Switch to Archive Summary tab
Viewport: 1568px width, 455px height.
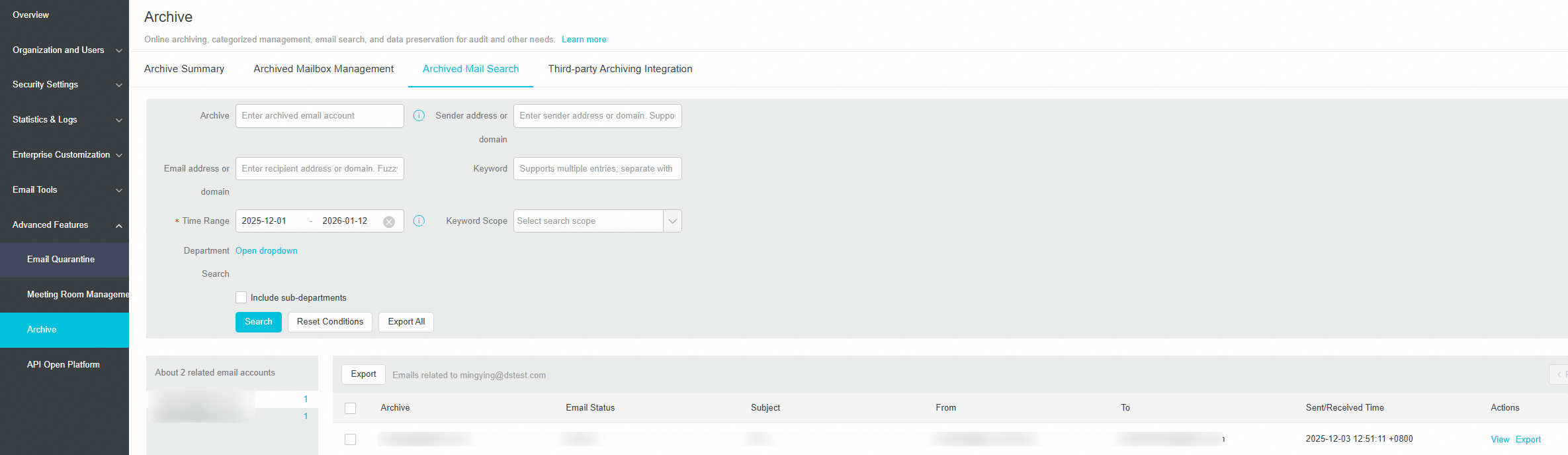pos(184,69)
